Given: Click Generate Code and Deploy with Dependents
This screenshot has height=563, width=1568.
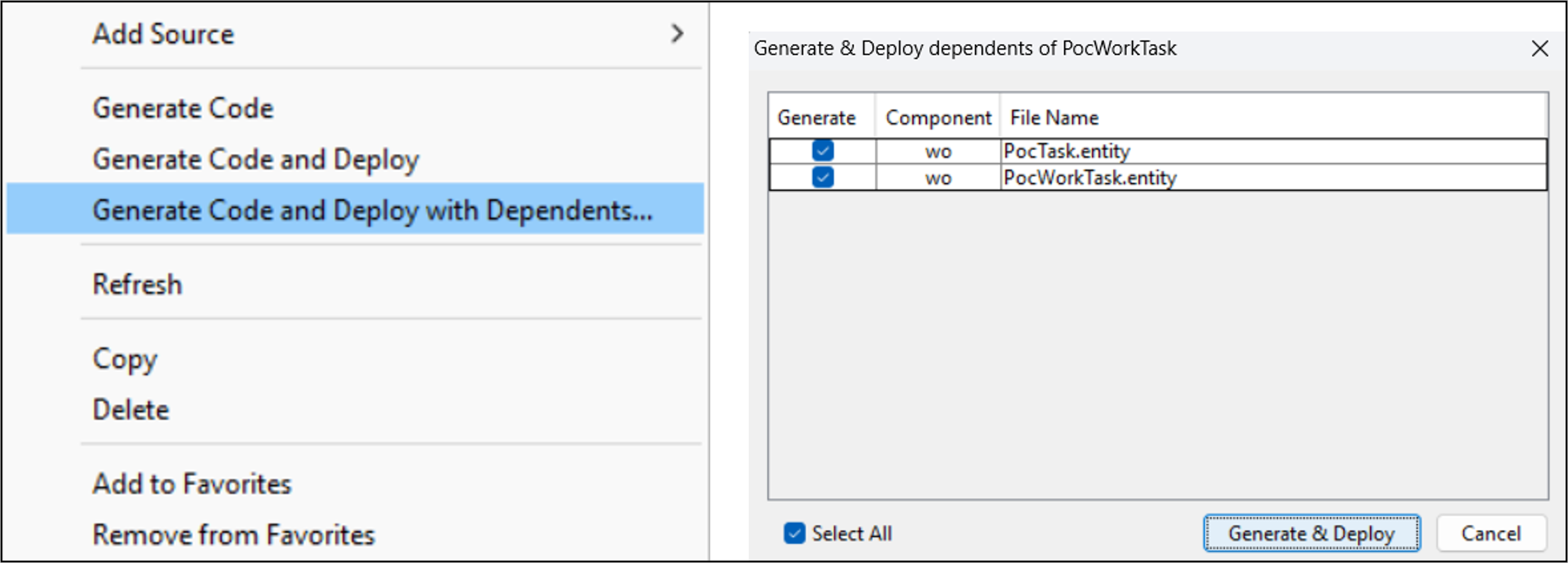Looking at the screenshot, I should tap(354, 209).
